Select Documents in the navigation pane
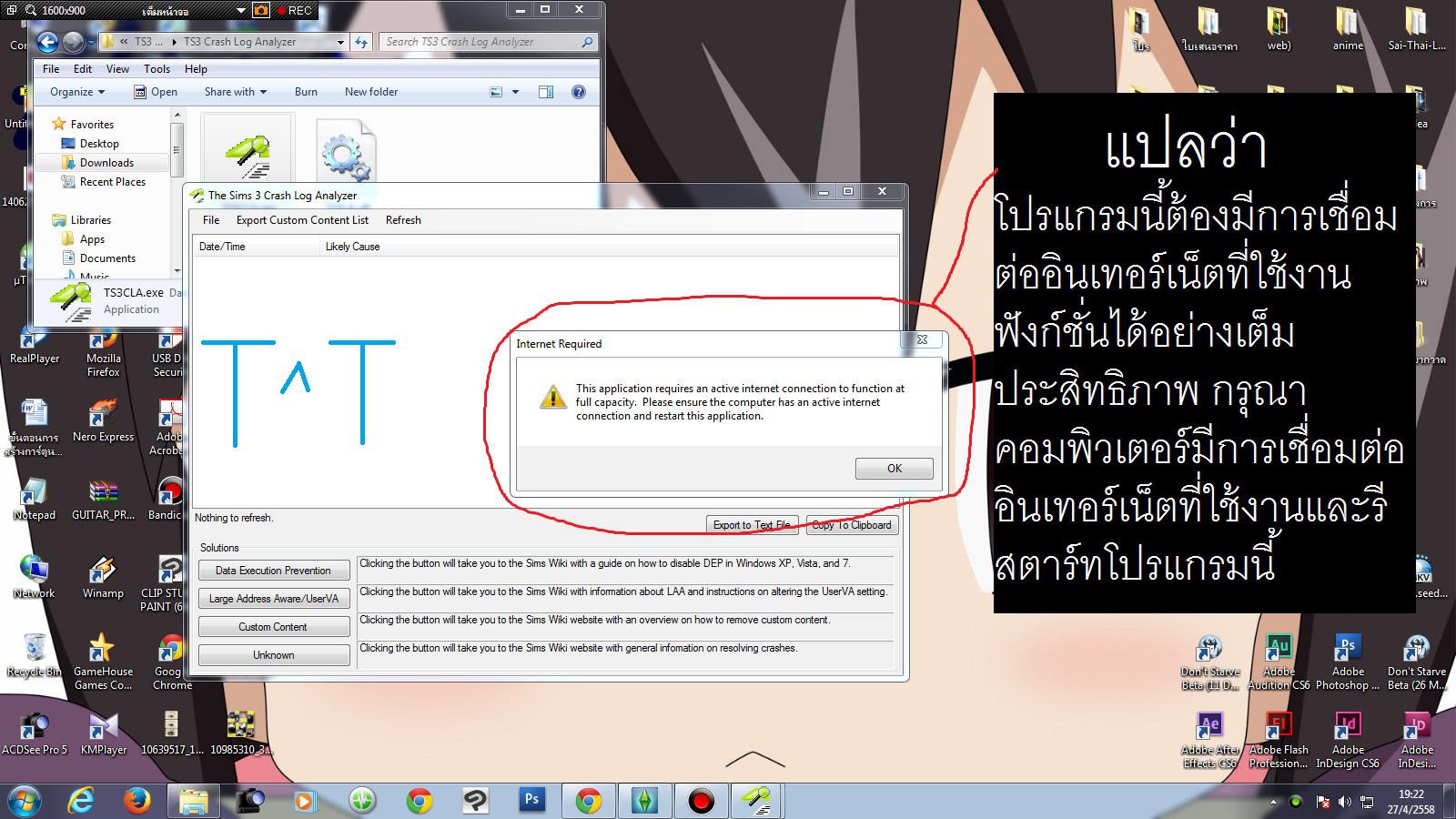The height and width of the screenshot is (819, 1456). (107, 258)
